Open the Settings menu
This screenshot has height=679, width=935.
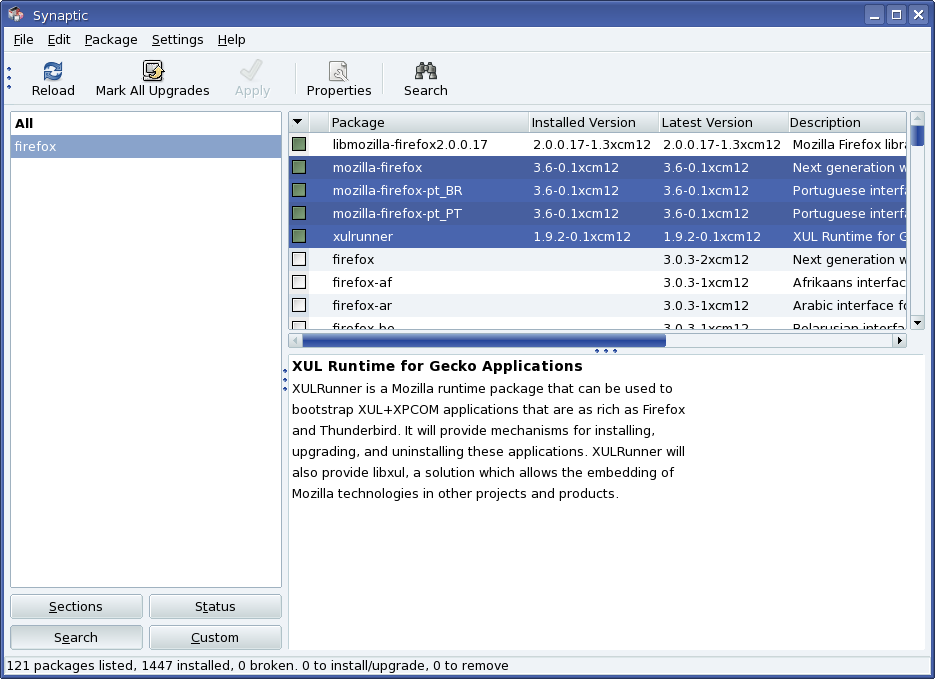(x=177, y=39)
